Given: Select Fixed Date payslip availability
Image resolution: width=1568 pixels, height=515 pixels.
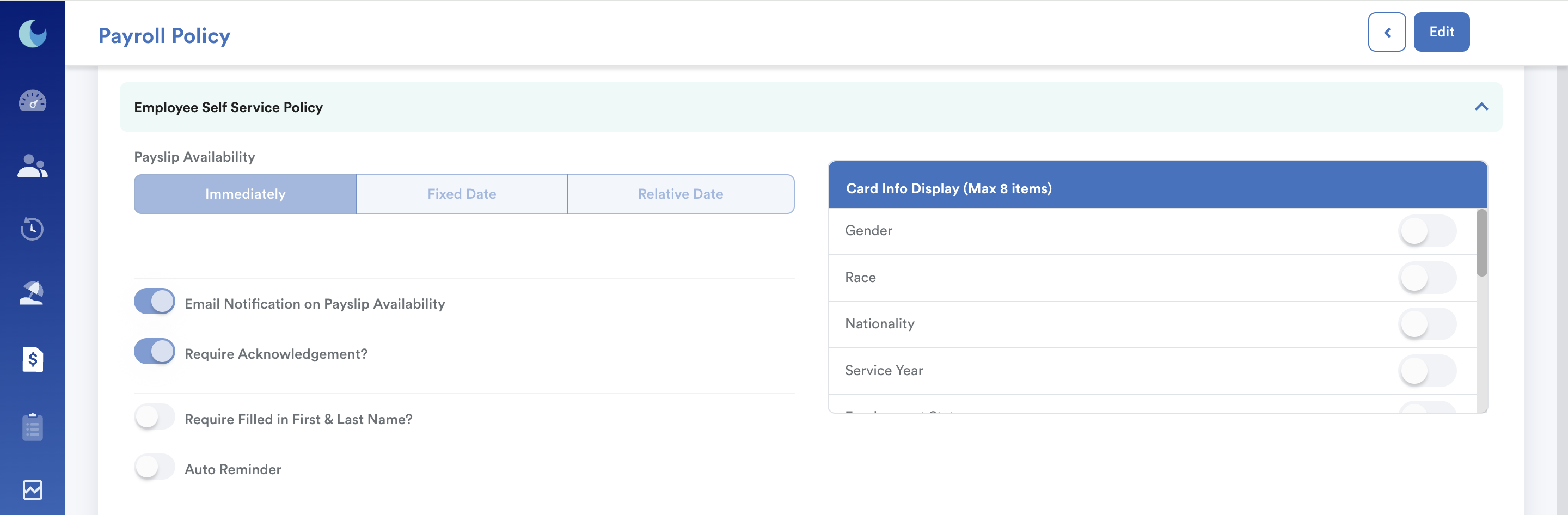Looking at the screenshot, I should pyautogui.click(x=462, y=194).
